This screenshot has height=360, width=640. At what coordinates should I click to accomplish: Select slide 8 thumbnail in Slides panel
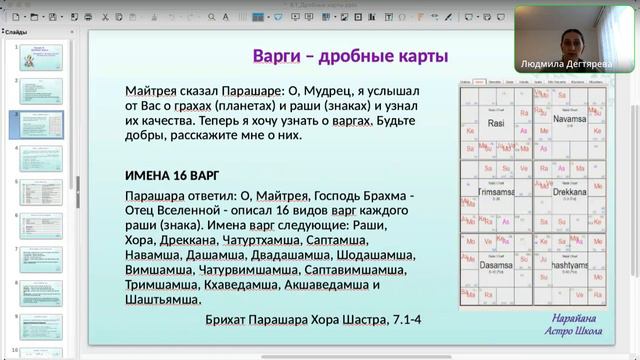coord(41,293)
